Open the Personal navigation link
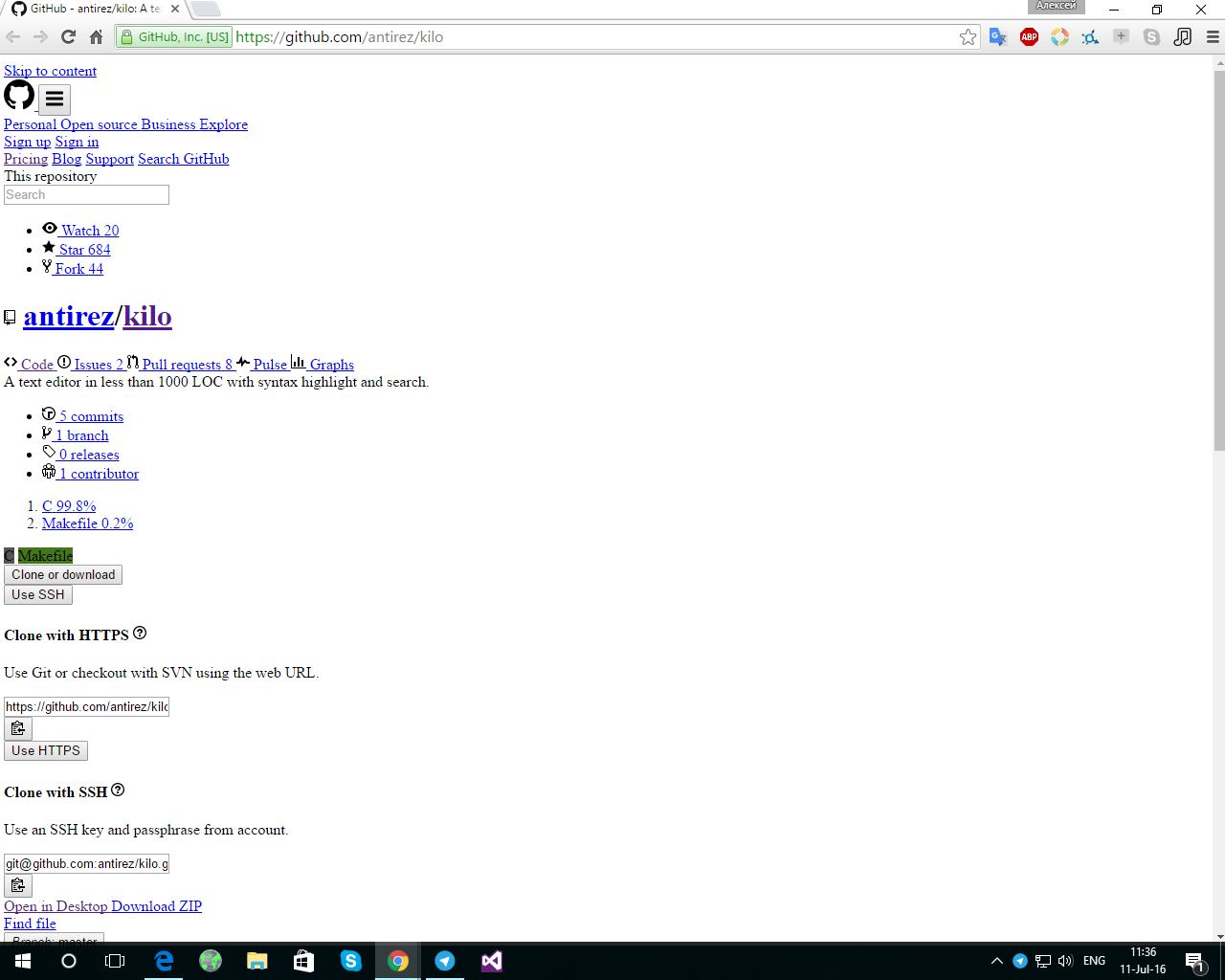 (30, 124)
